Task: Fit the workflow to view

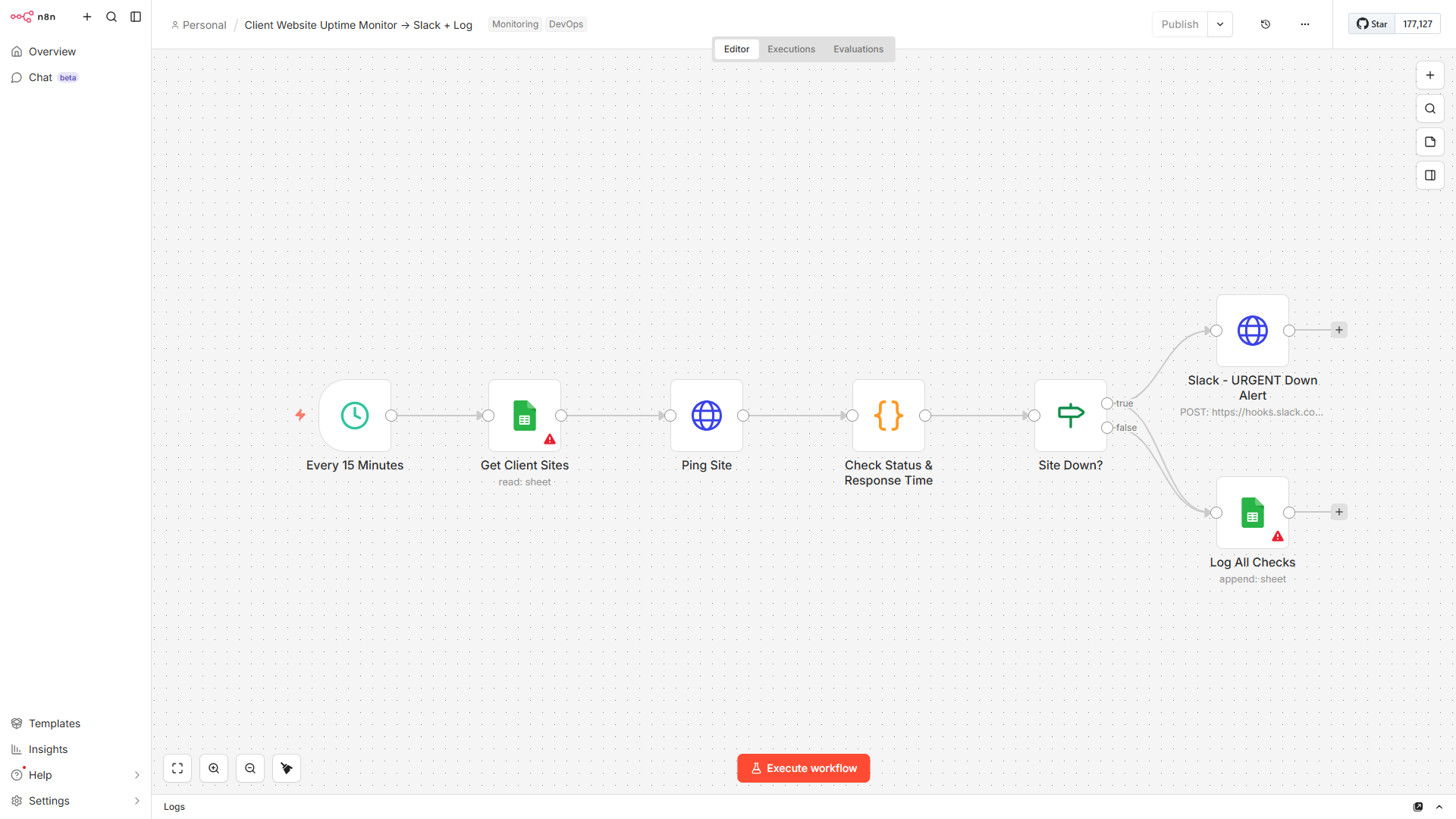Action: pyautogui.click(x=177, y=767)
